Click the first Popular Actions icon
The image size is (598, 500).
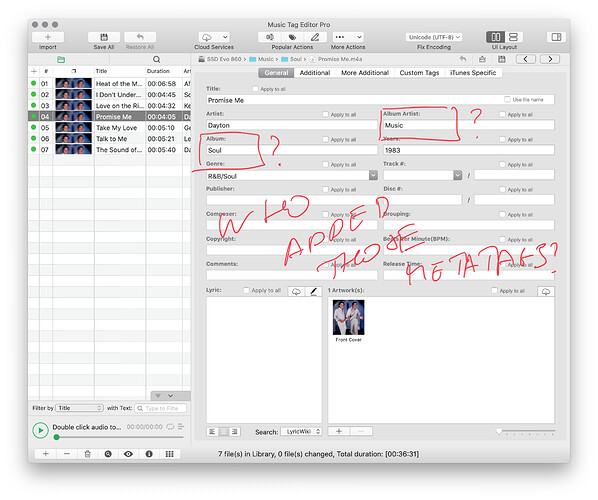pos(270,37)
